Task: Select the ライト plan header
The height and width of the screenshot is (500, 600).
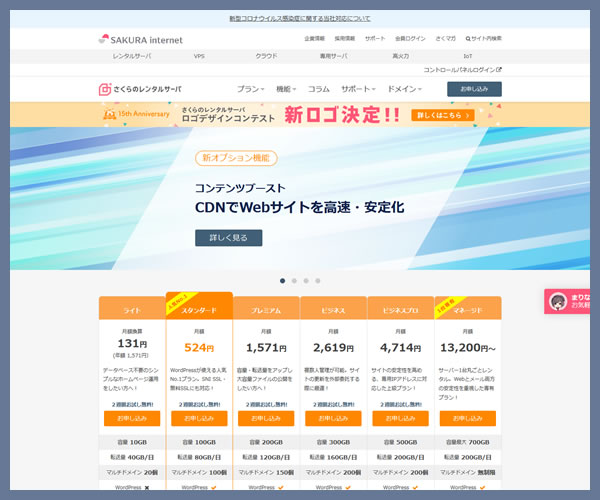Action: [x=132, y=308]
